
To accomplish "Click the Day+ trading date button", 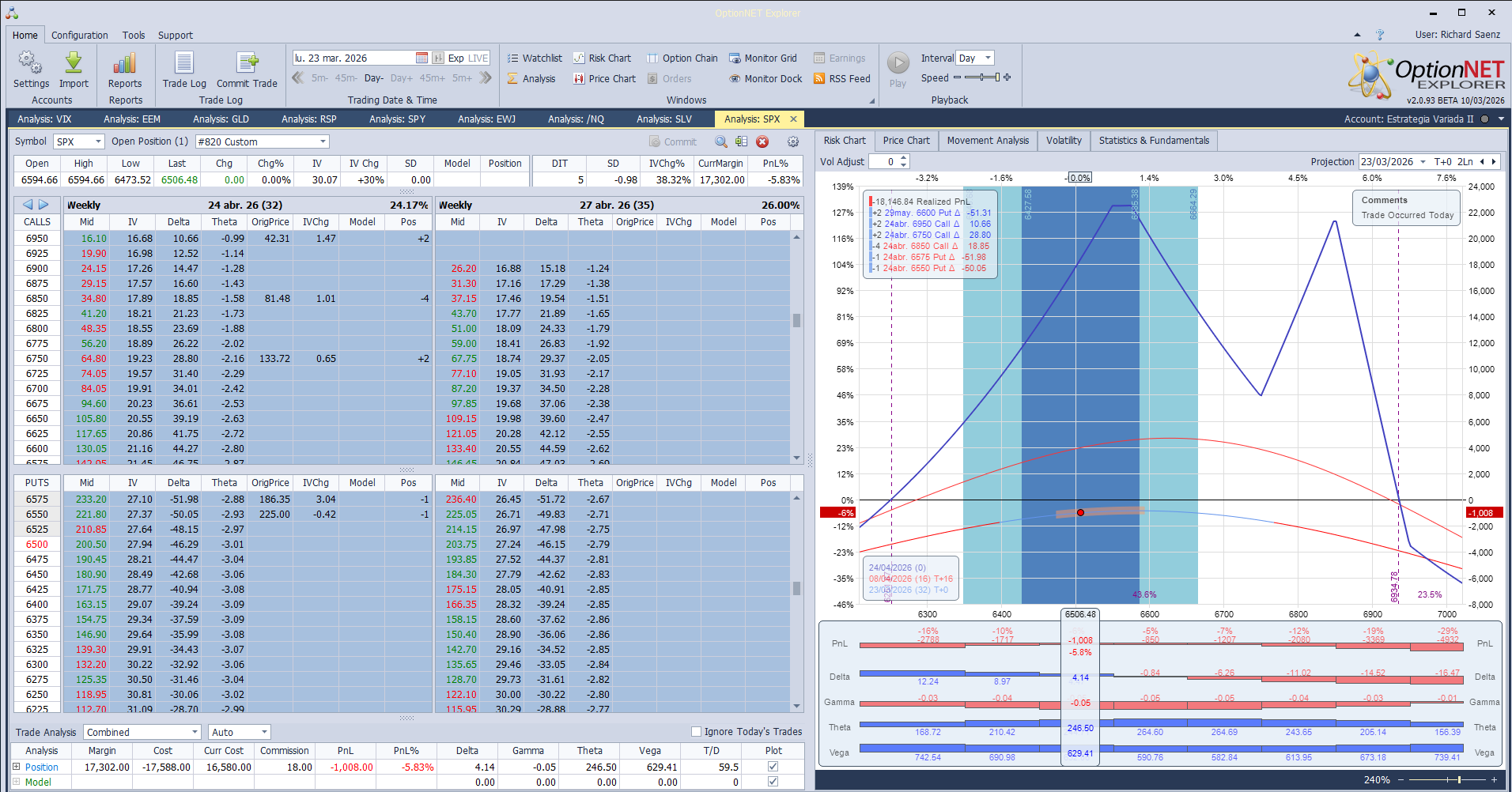I will (402, 78).
